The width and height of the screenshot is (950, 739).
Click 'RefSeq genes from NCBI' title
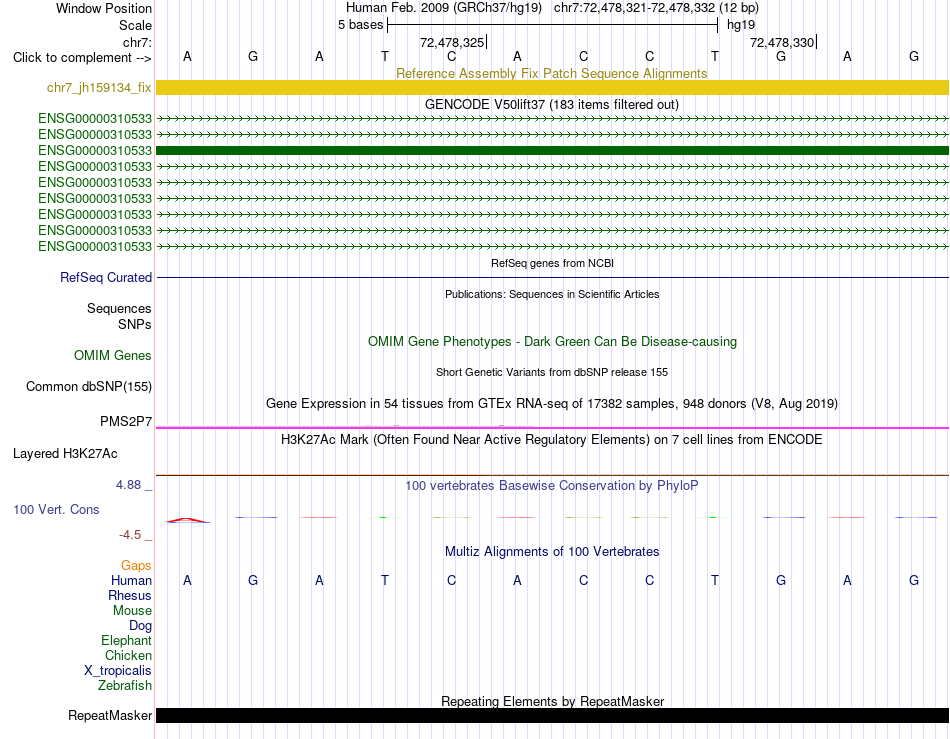pyautogui.click(x=552, y=263)
